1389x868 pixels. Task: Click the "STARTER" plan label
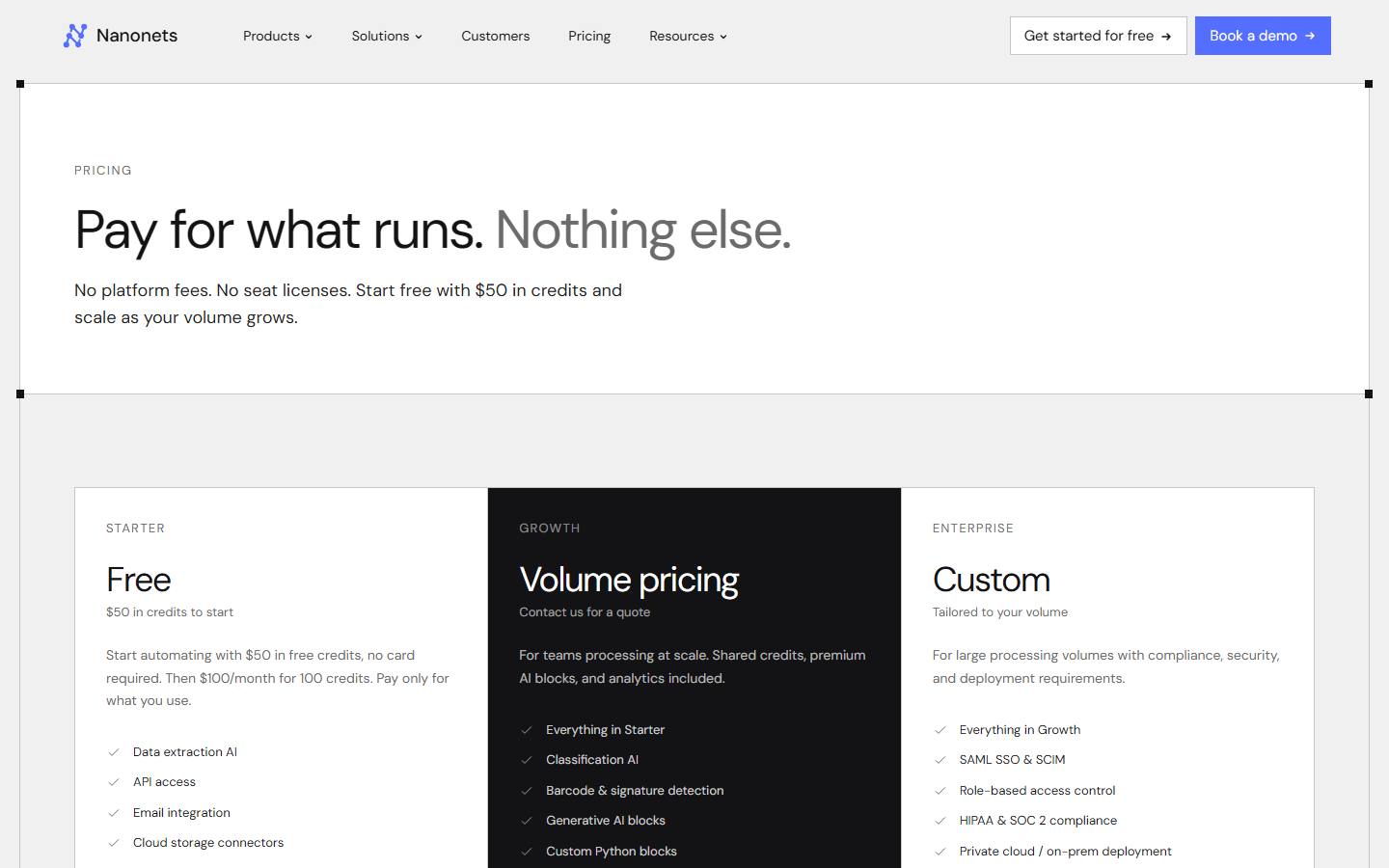136,529
